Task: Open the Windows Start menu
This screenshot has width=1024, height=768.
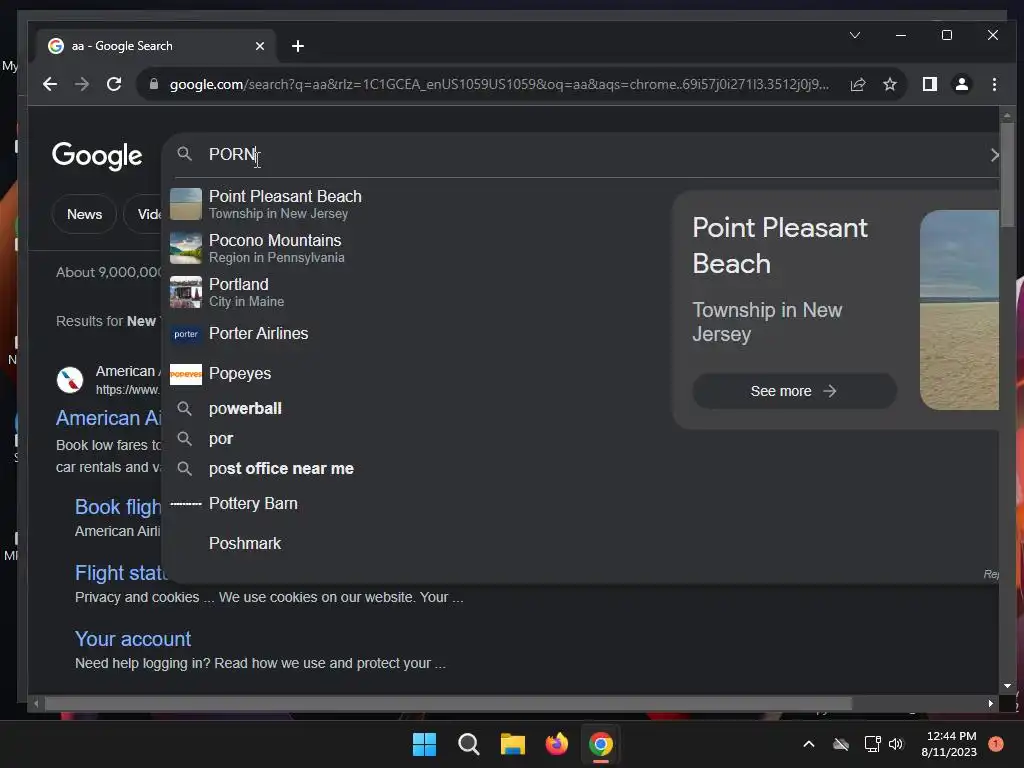Action: pos(424,744)
